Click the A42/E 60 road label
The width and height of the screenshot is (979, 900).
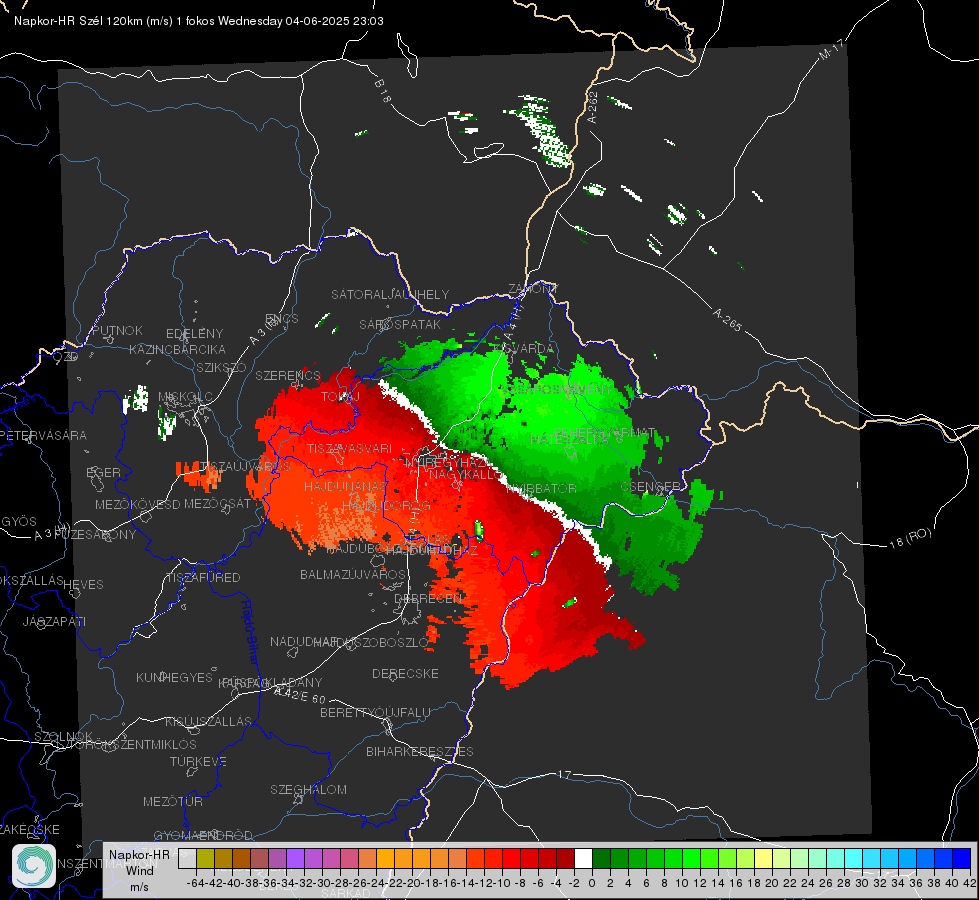(300, 695)
